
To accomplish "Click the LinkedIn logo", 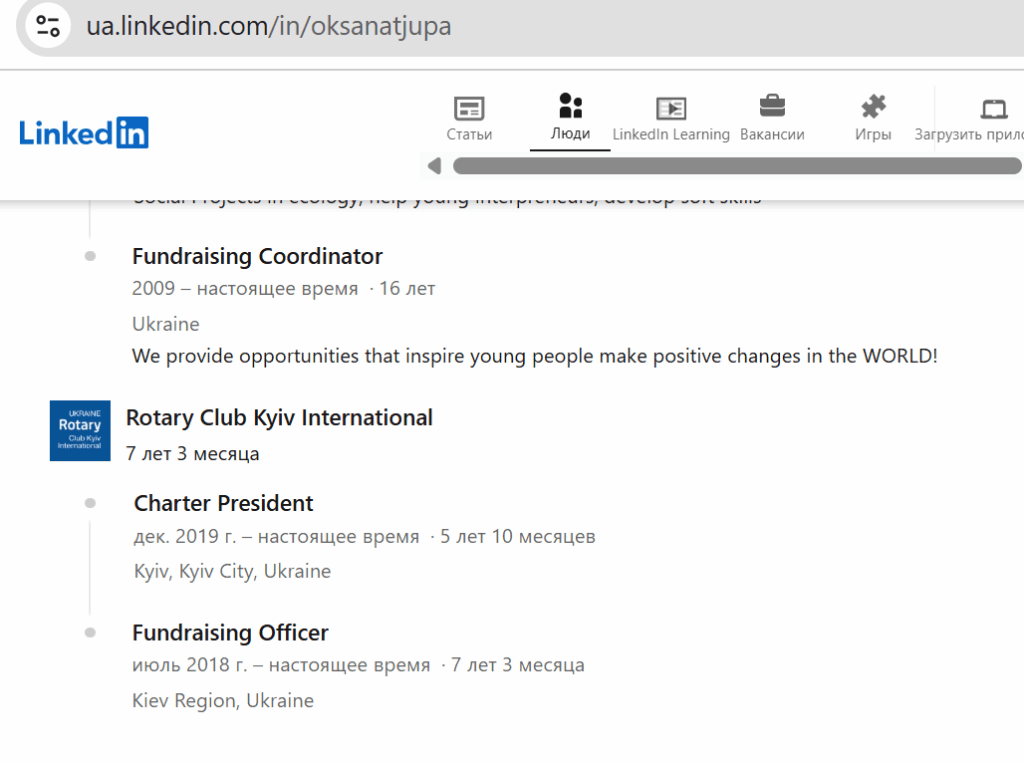I will (x=84, y=132).
